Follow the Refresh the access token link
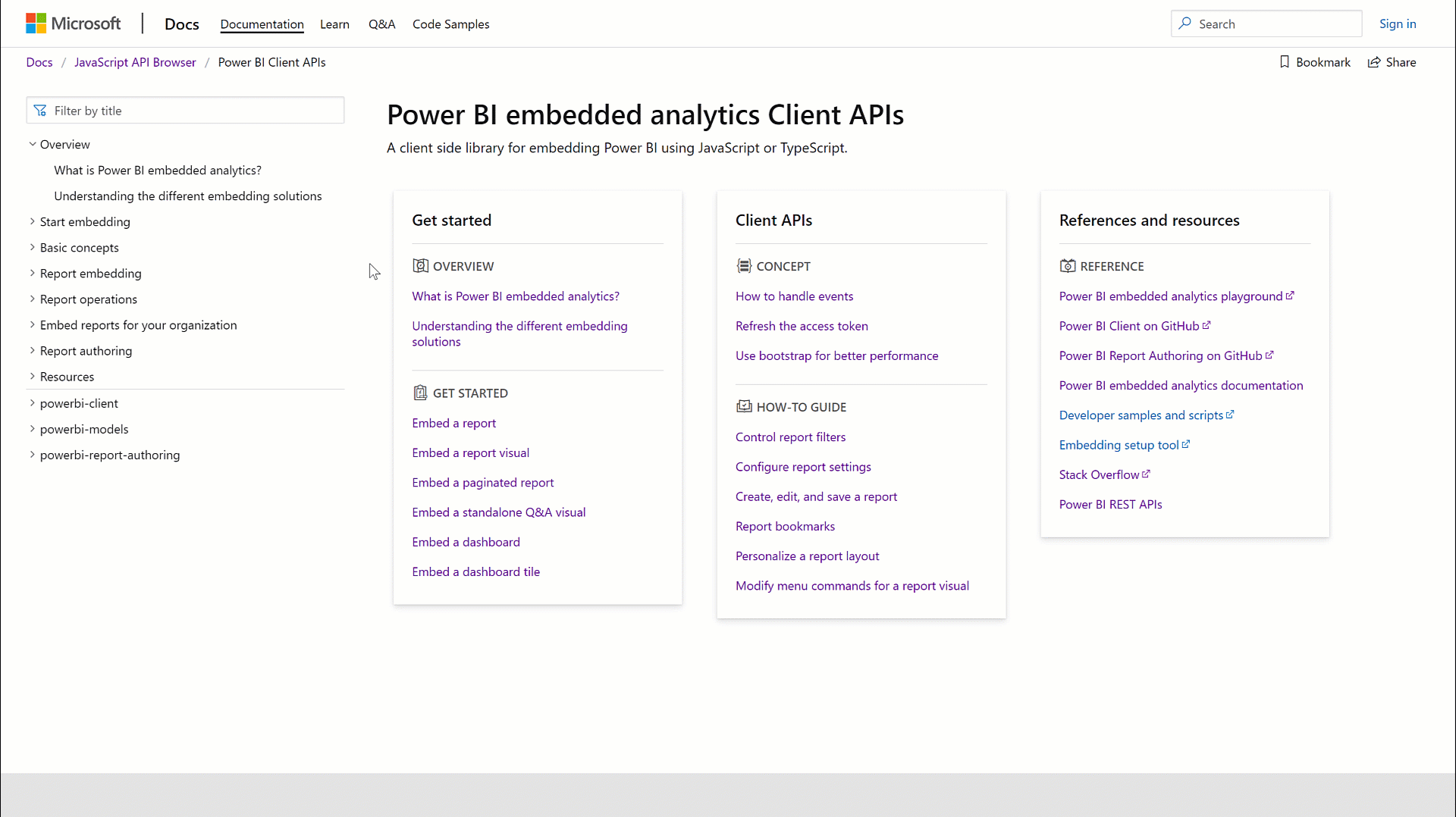 802,326
